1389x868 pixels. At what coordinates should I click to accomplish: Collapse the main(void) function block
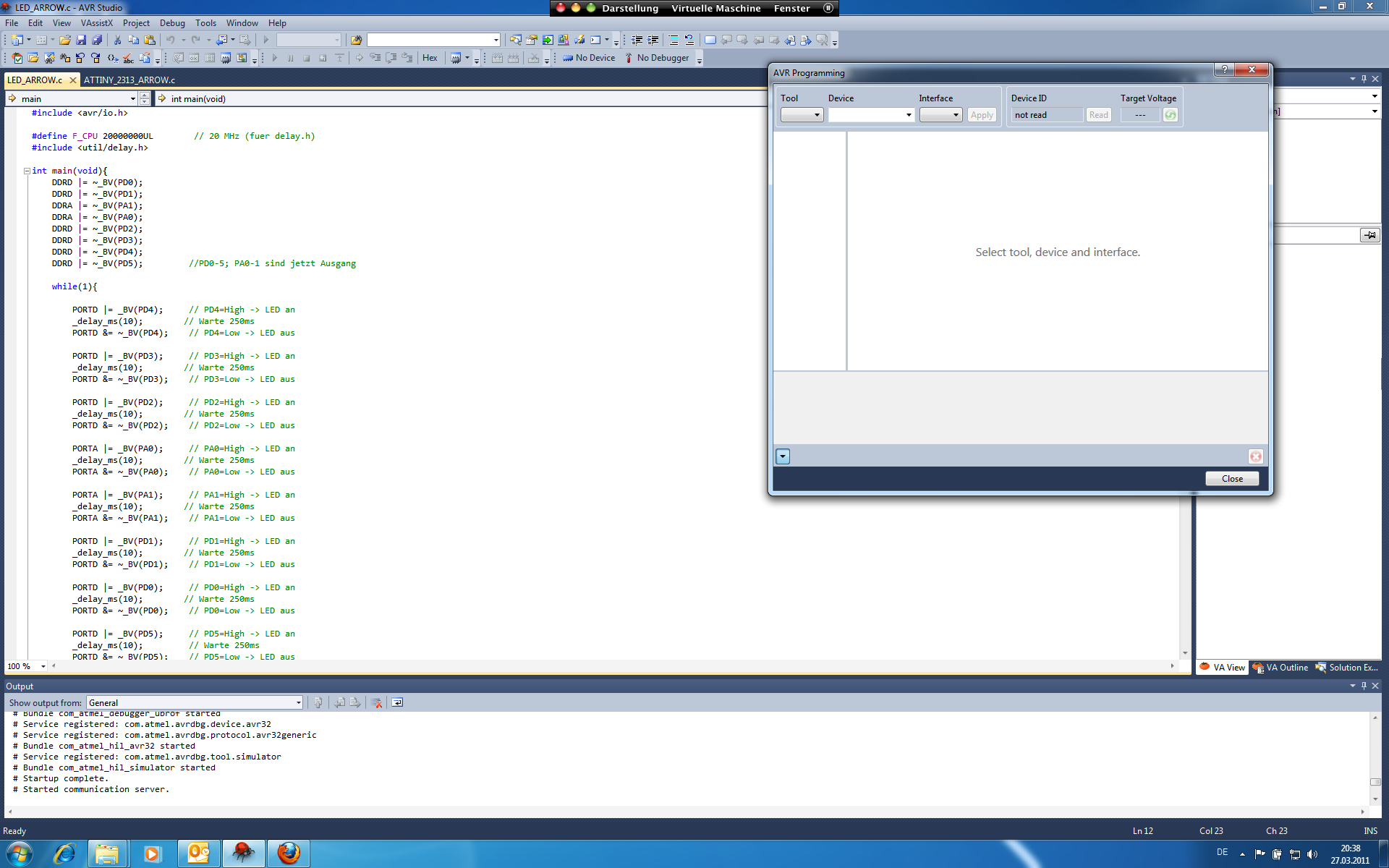click(x=27, y=171)
